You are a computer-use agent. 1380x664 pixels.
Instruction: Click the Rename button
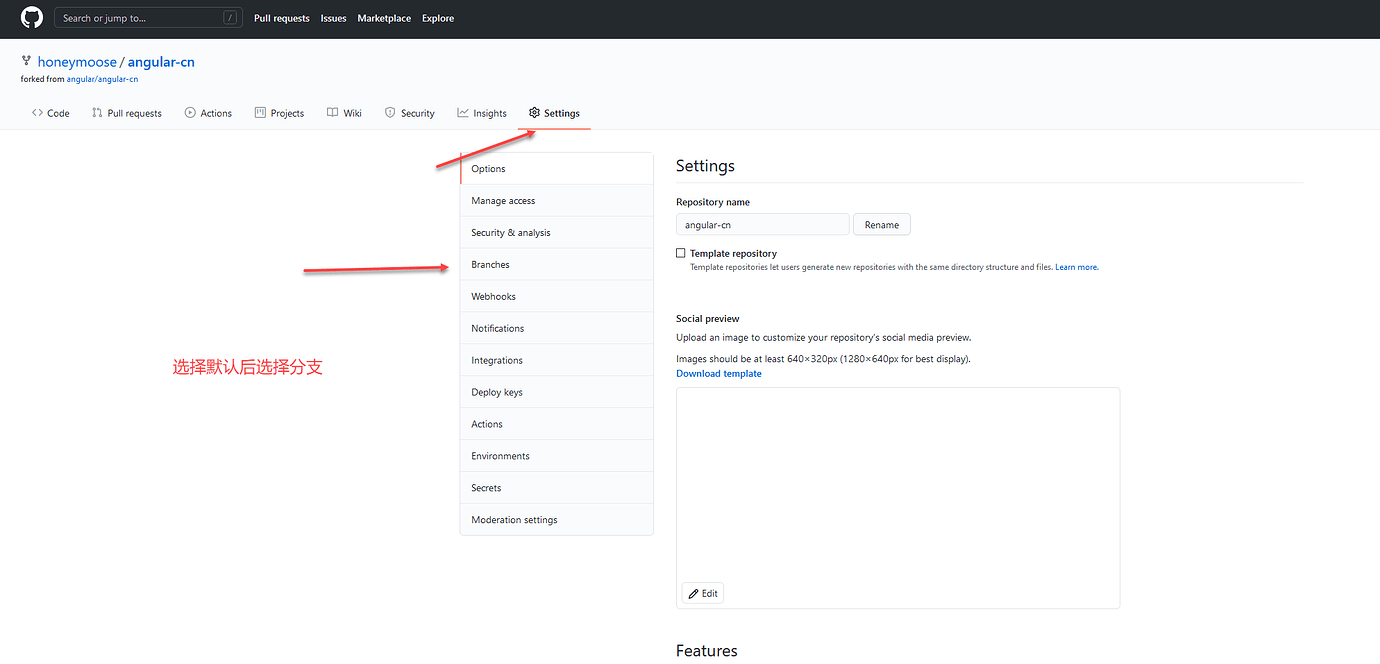tap(882, 225)
